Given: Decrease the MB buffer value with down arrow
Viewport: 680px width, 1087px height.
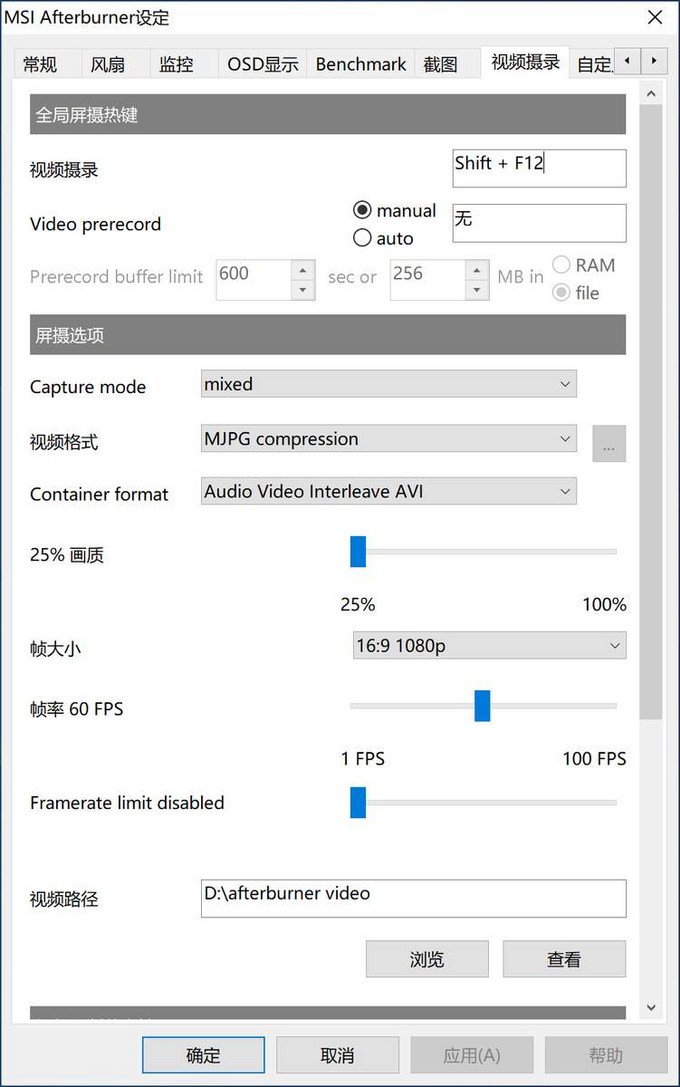Looking at the screenshot, I should pos(477,290).
